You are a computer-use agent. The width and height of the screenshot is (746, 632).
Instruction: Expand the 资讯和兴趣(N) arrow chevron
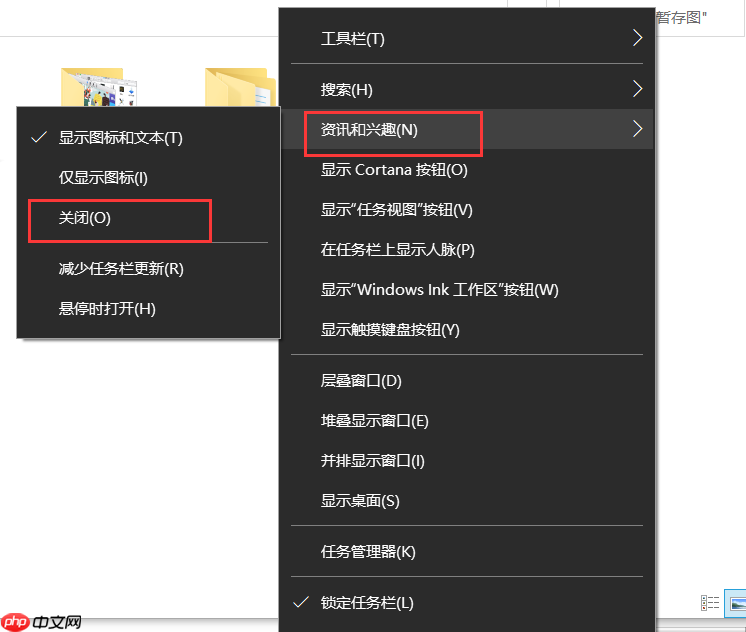click(x=638, y=128)
